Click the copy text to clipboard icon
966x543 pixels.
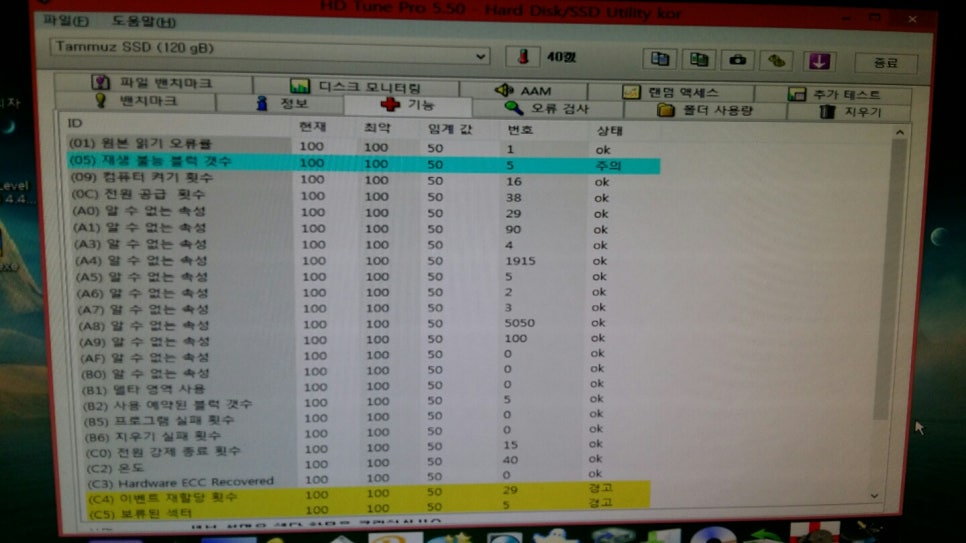coord(659,59)
